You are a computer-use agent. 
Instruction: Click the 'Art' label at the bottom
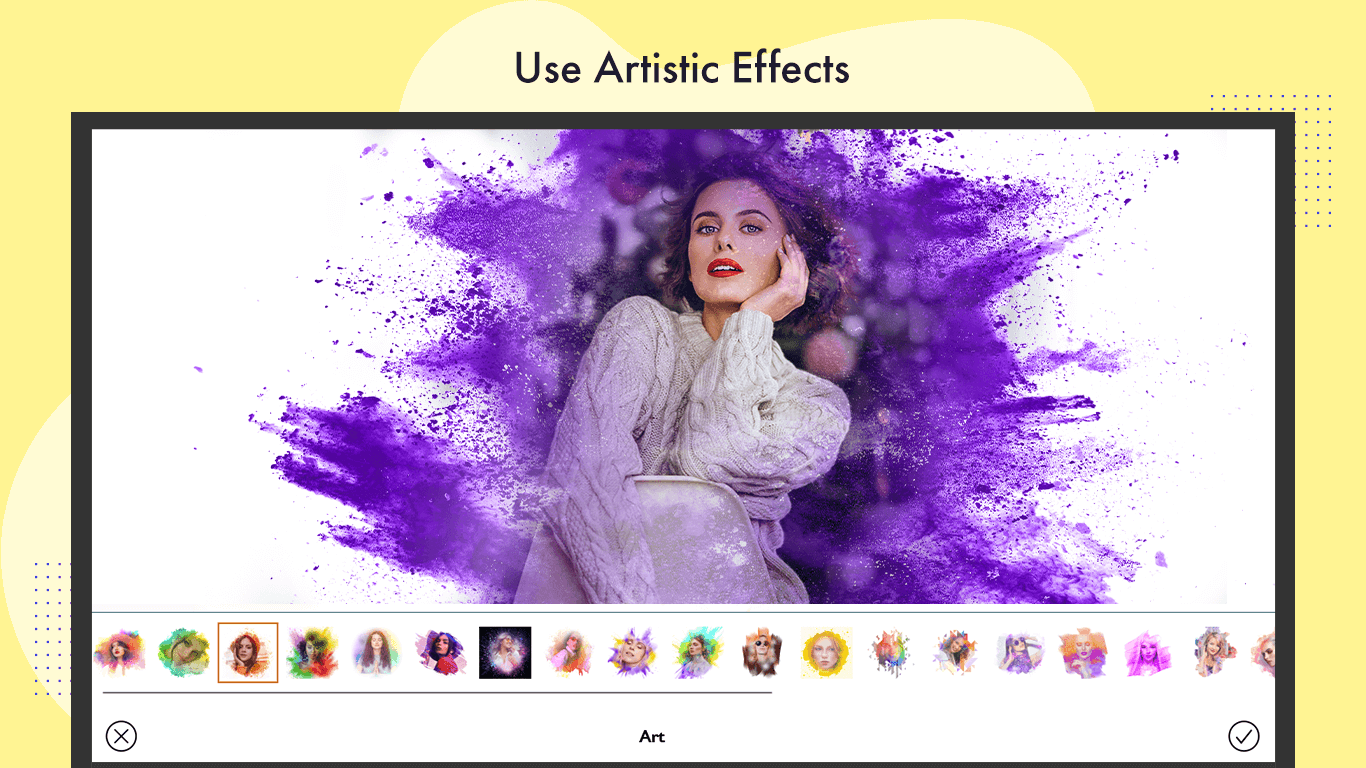652,737
